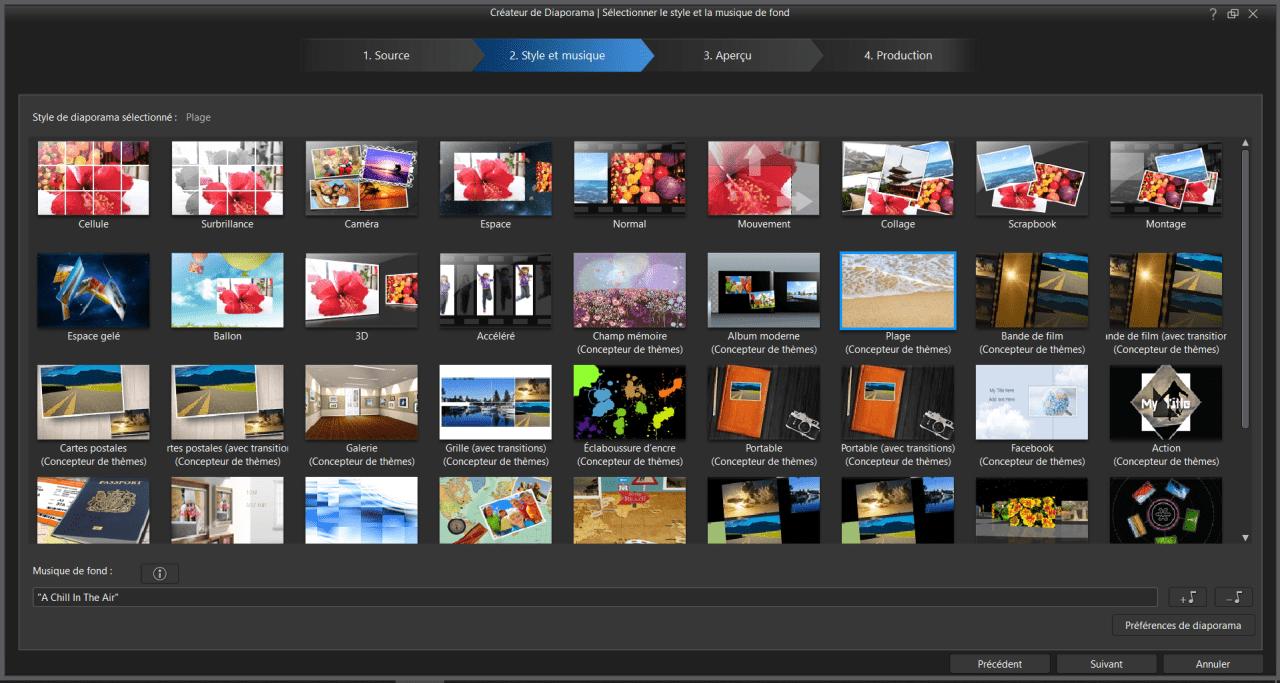The height and width of the screenshot is (683, 1280).
Task: Pick the Éclaboussure d'encre style
Action: 629,402
